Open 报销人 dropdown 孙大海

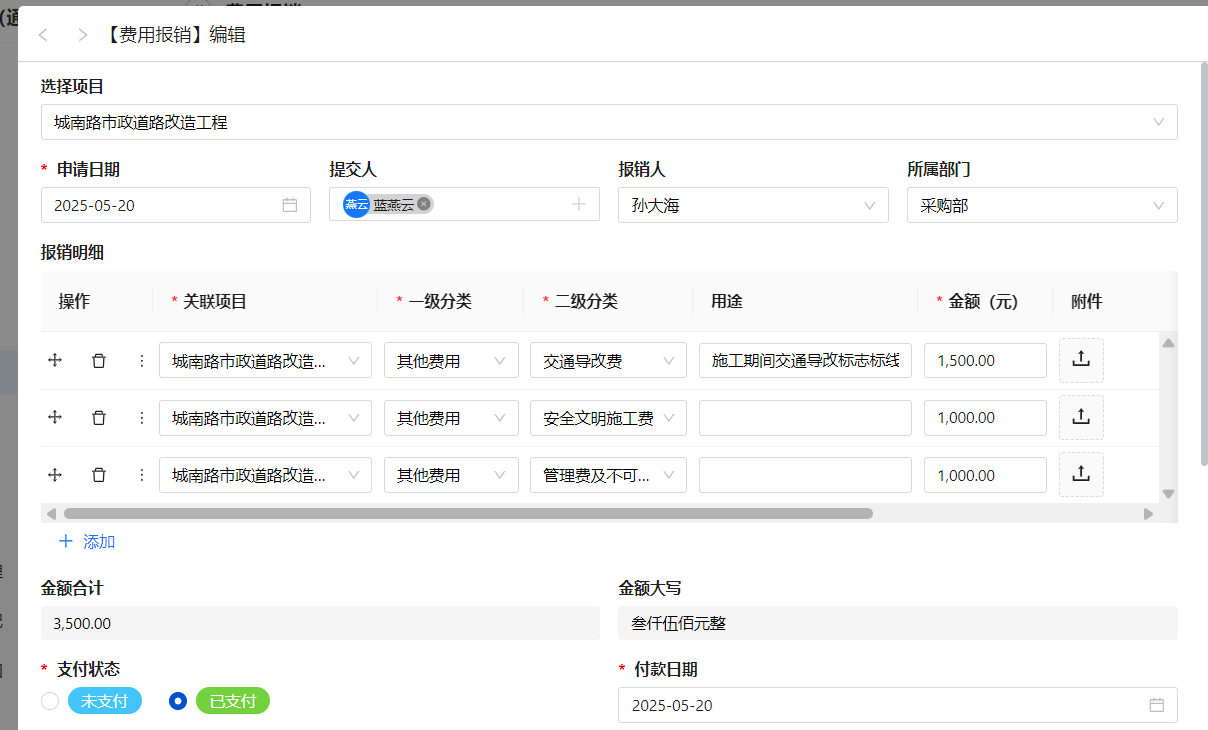click(753, 205)
